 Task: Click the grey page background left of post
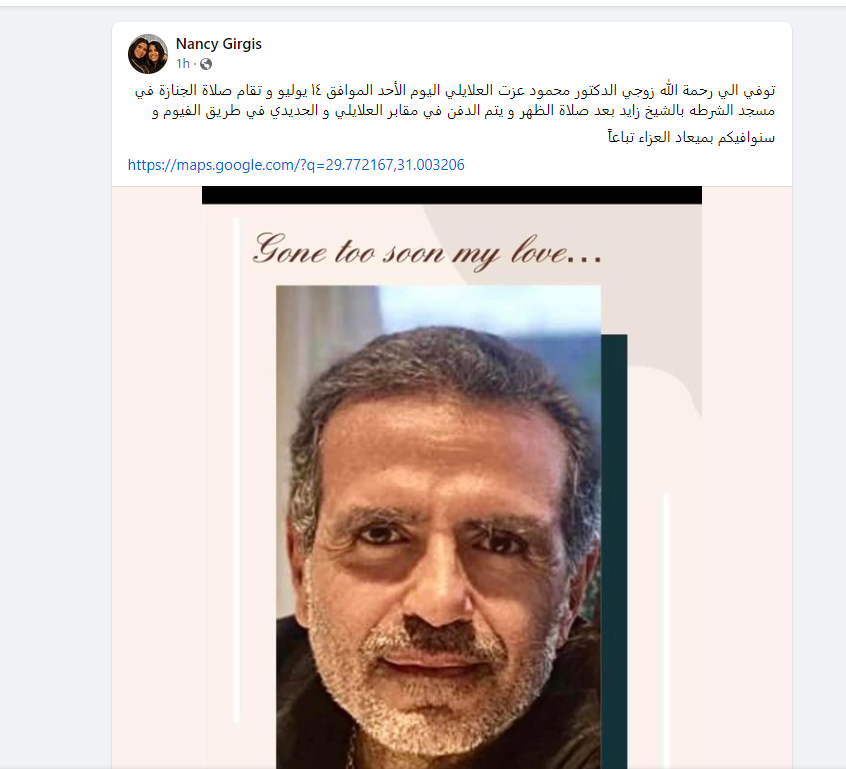pyautogui.click(x=56, y=378)
